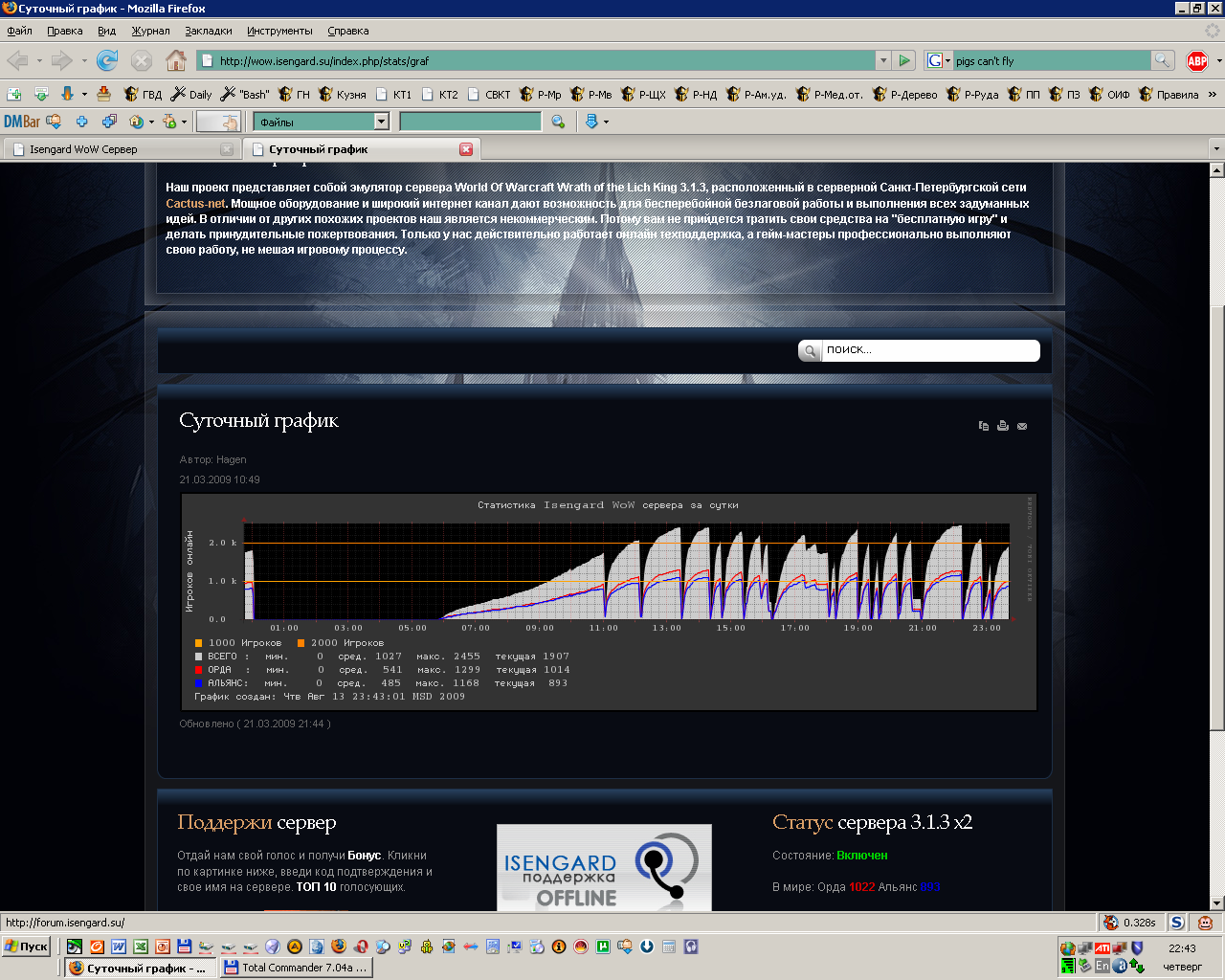Switch to the Isengard WoW Сервер tab
The height and width of the screenshot is (980, 1225).
(122, 149)
